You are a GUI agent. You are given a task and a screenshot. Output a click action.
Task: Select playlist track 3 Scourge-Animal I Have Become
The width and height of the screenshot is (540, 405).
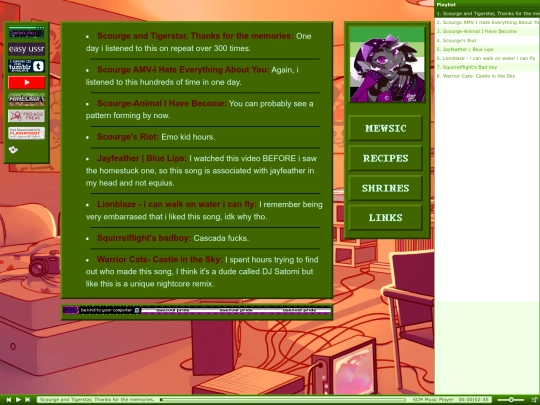[x=487, y=31]
